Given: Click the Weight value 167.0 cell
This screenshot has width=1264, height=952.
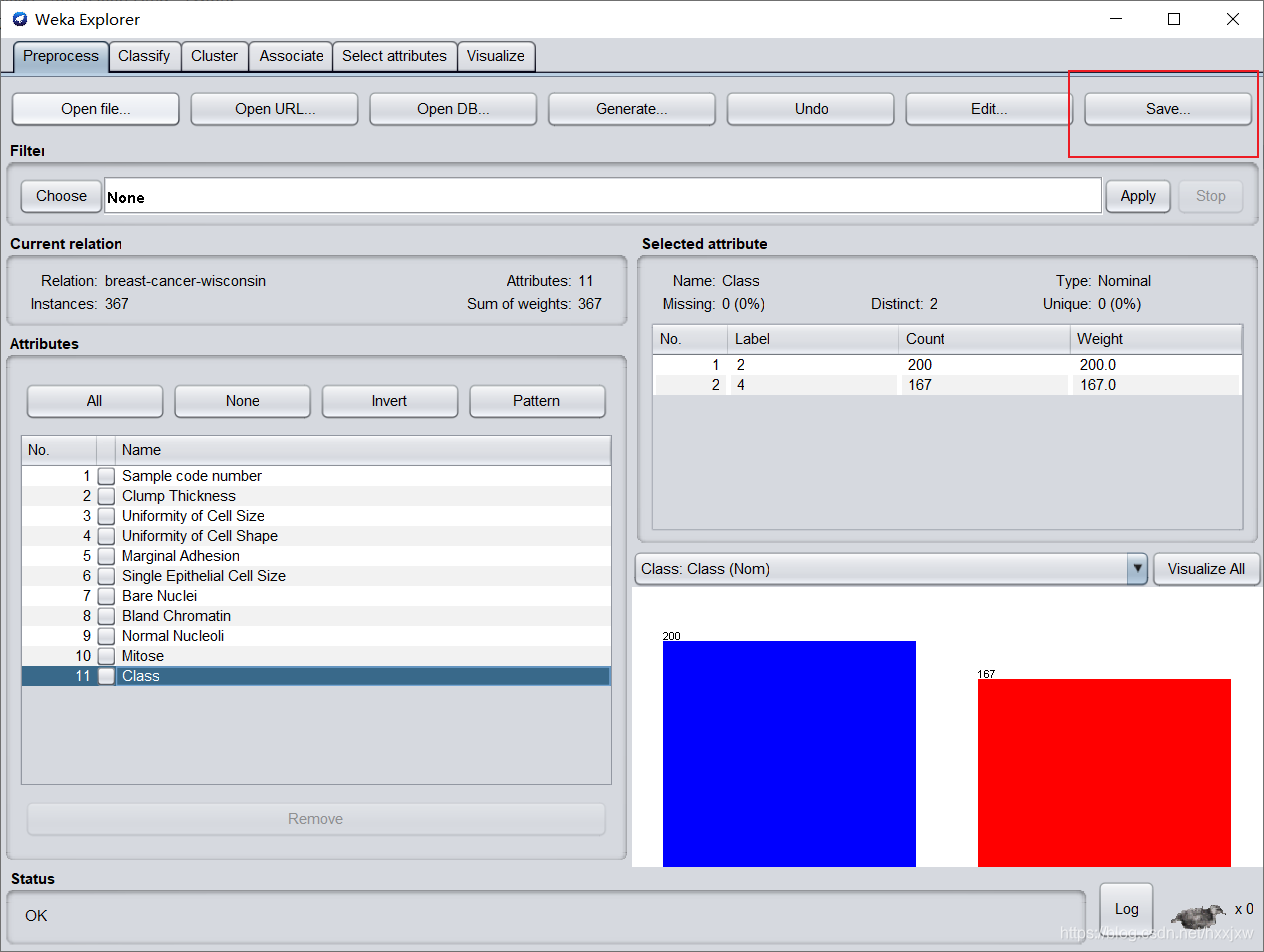Looking at the screenshot, I should (x=1156, y=385).
